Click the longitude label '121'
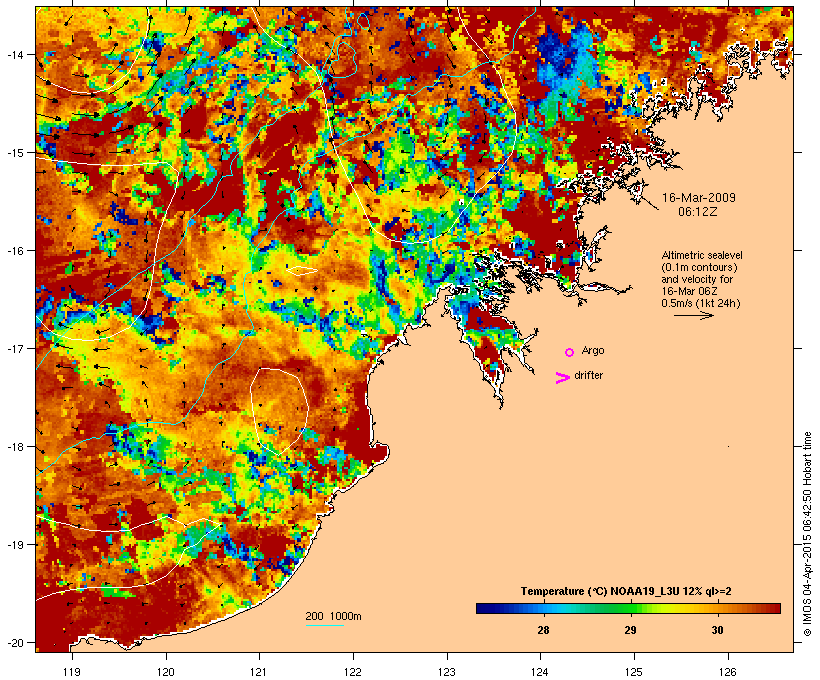Viewport: 820px width, 680px height. [x=259, y=672]
